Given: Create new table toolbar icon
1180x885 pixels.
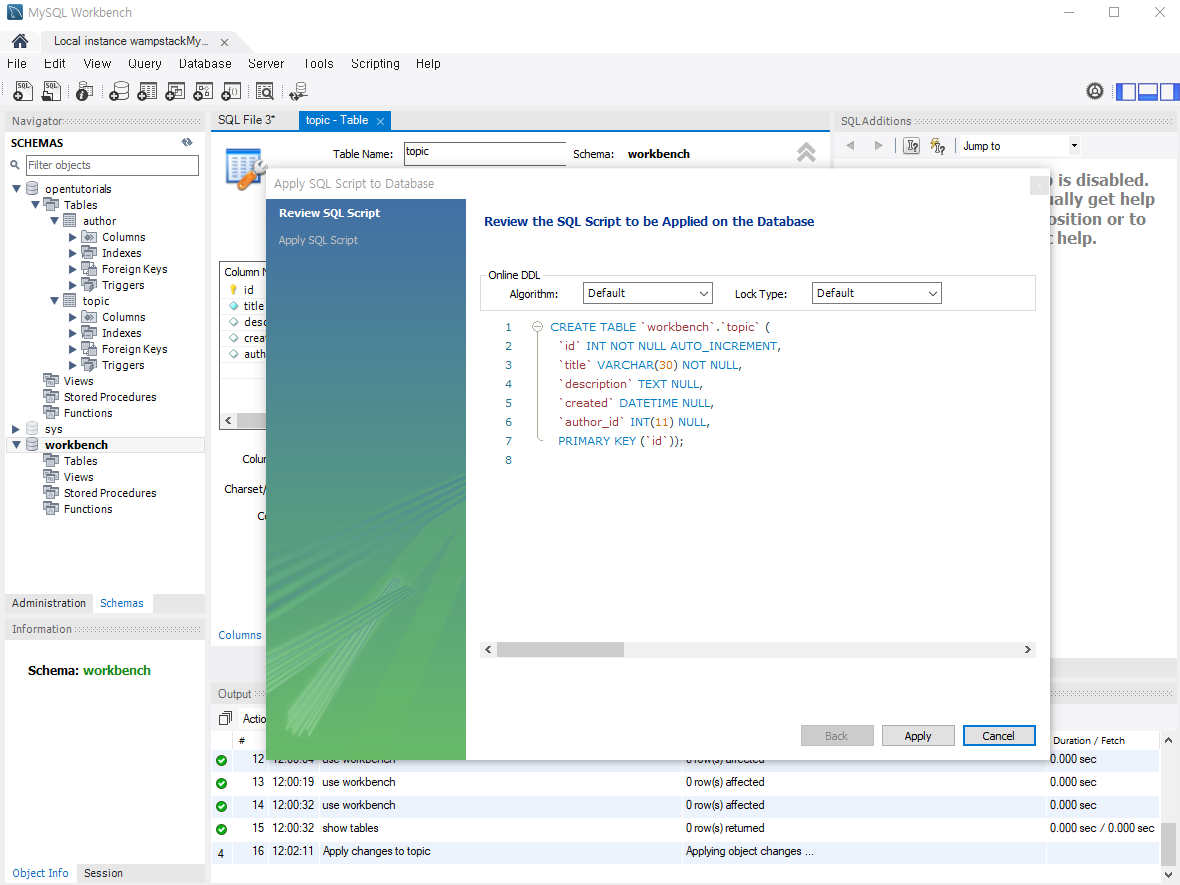Looking at the screenshot, I should pyautogui.click(x=147, y=91).
